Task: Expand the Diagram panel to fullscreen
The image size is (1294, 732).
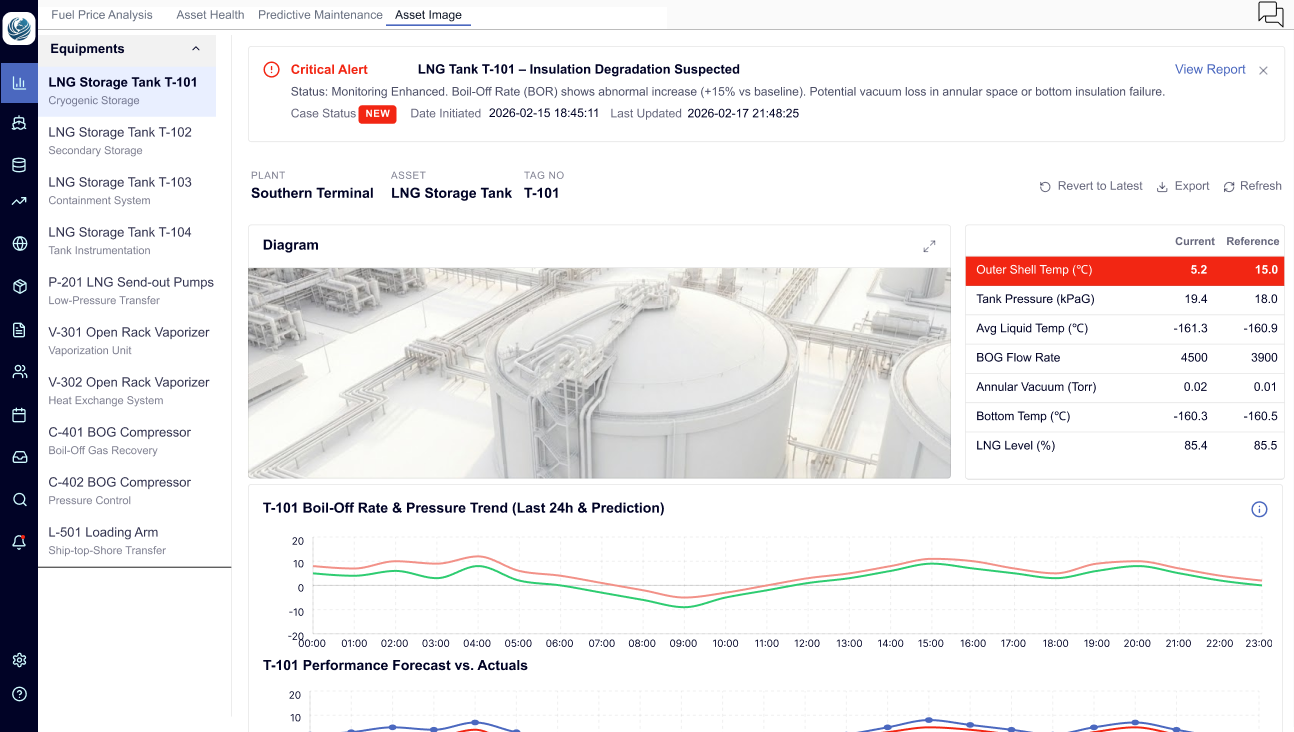Action: point(929,246)
